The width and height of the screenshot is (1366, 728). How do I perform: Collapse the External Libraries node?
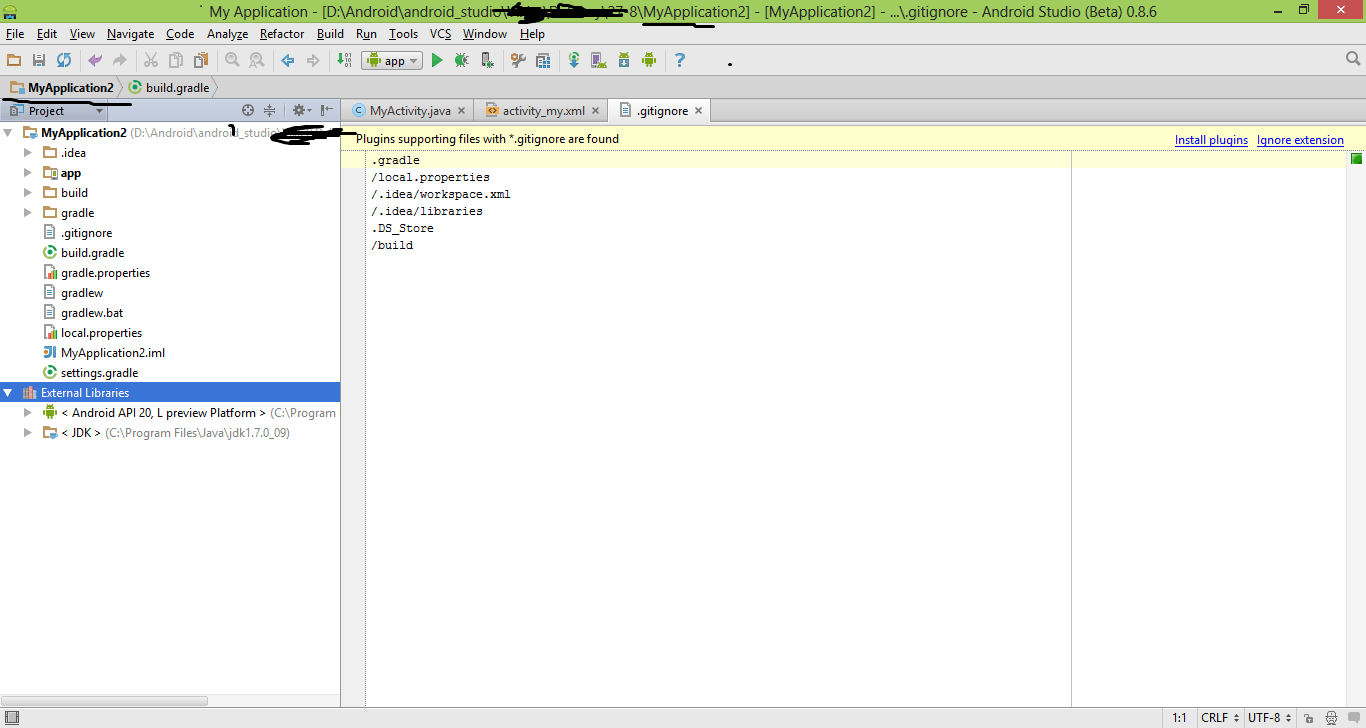pyautogui.click(x=8, y=392)
